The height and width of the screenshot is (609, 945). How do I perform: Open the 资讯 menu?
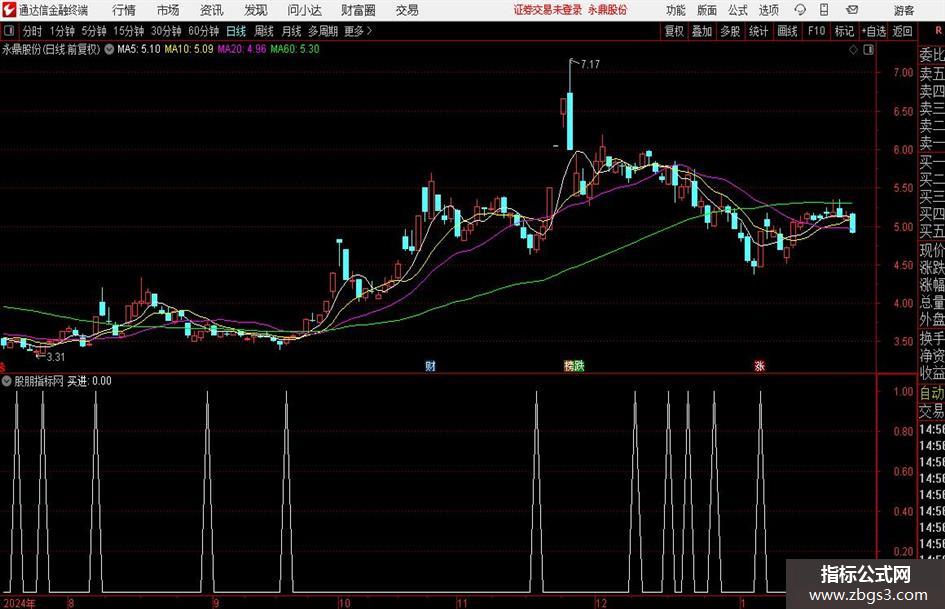pos(212,10)
